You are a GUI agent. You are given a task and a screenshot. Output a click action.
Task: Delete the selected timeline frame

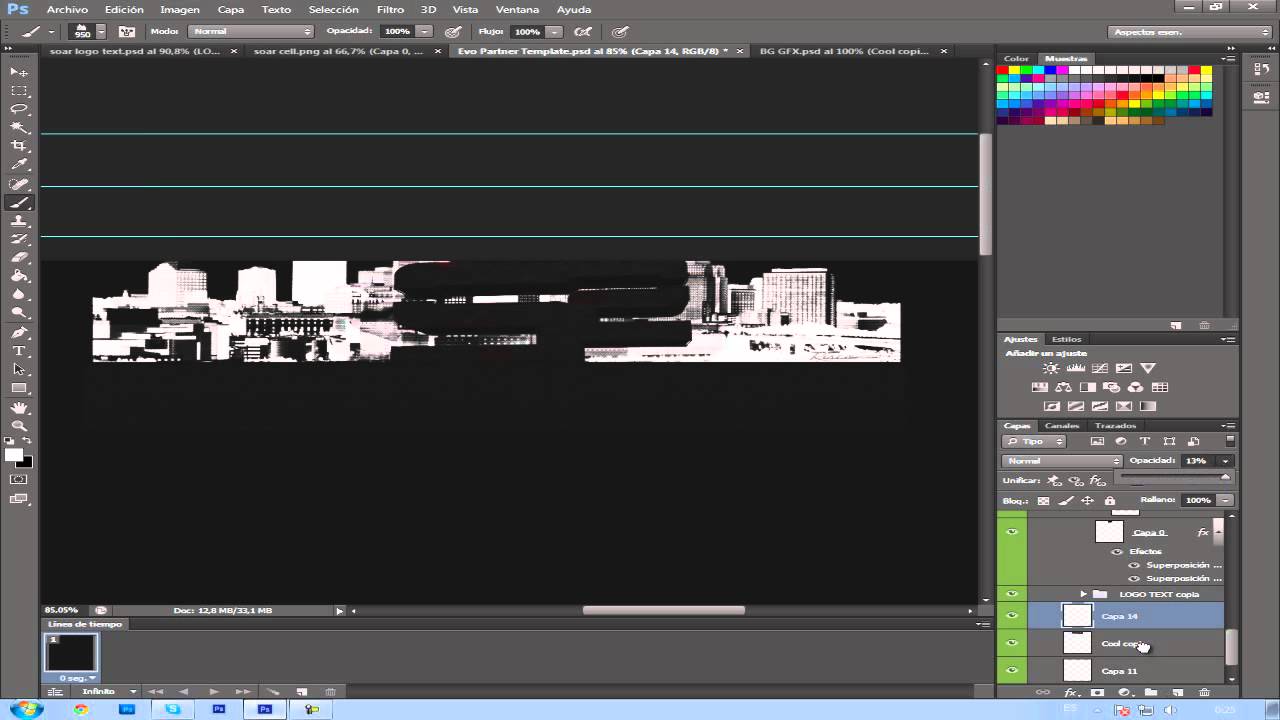tap(330, 691)
